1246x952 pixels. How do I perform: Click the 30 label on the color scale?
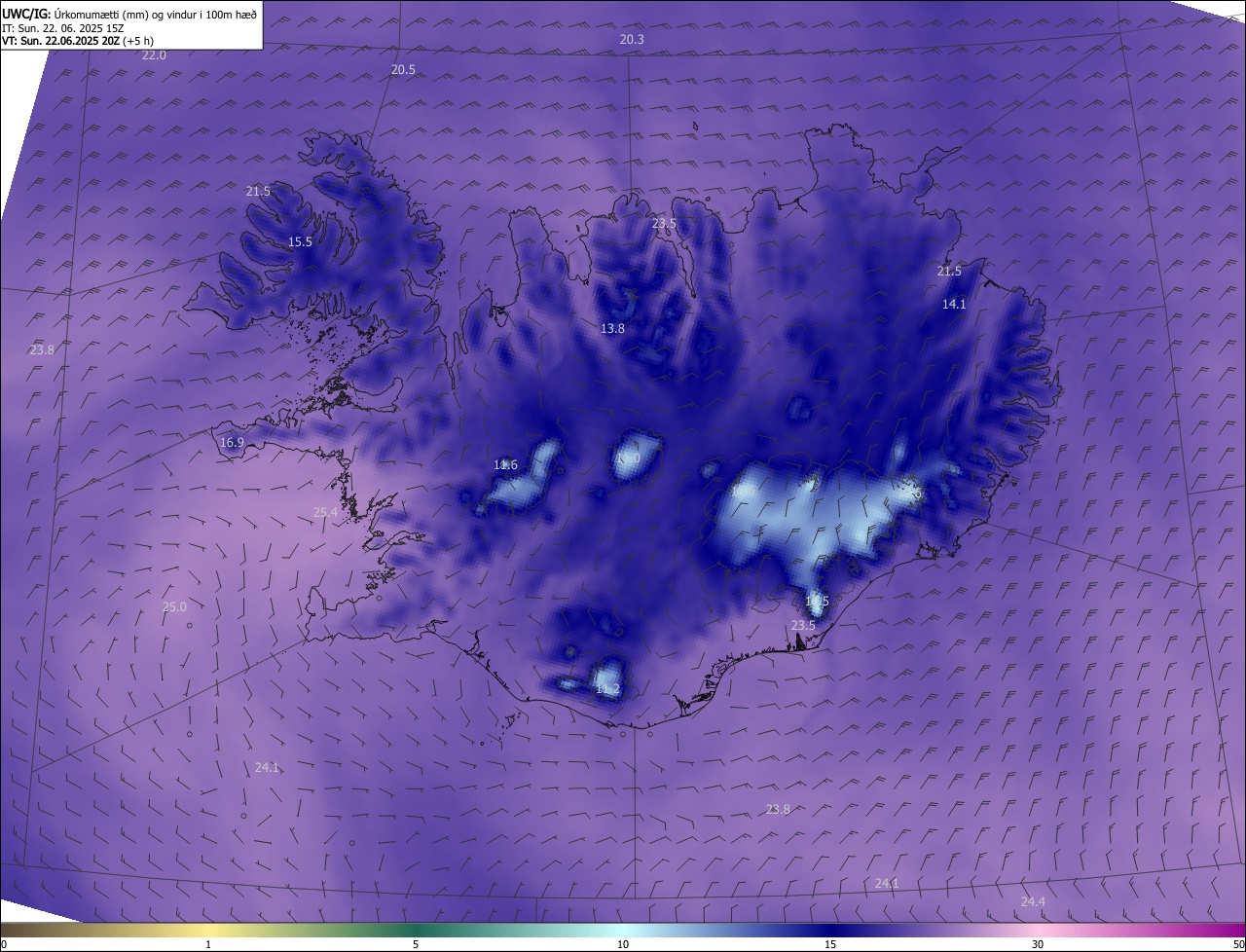point(1038,944)
